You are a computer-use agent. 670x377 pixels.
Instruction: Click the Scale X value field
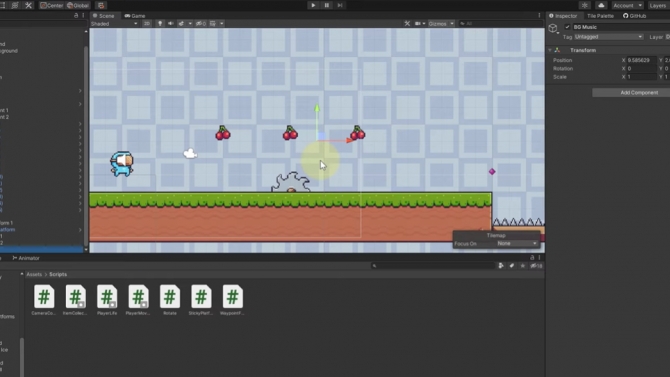pos(641,77)
